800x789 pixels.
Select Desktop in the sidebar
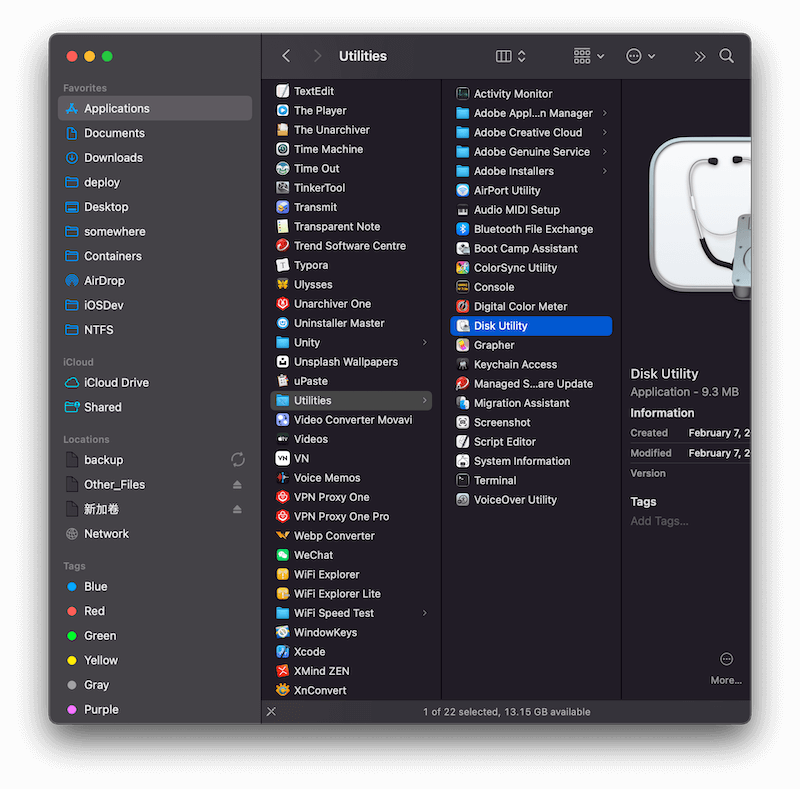point(155,207)
